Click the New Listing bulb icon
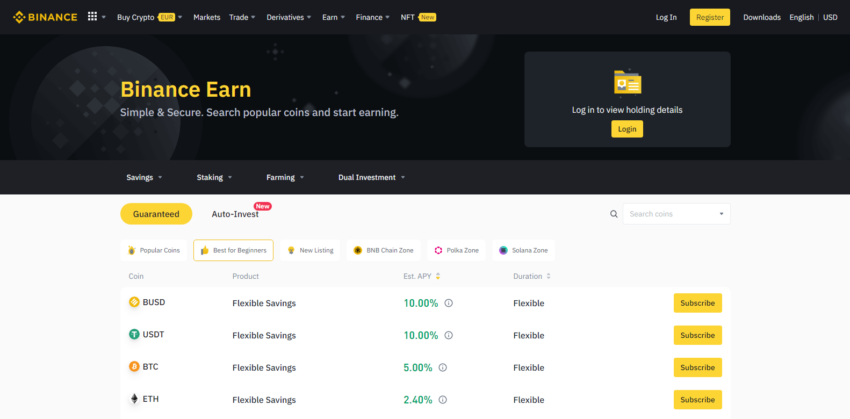The image size is (850, 419). tap(291, 250)
